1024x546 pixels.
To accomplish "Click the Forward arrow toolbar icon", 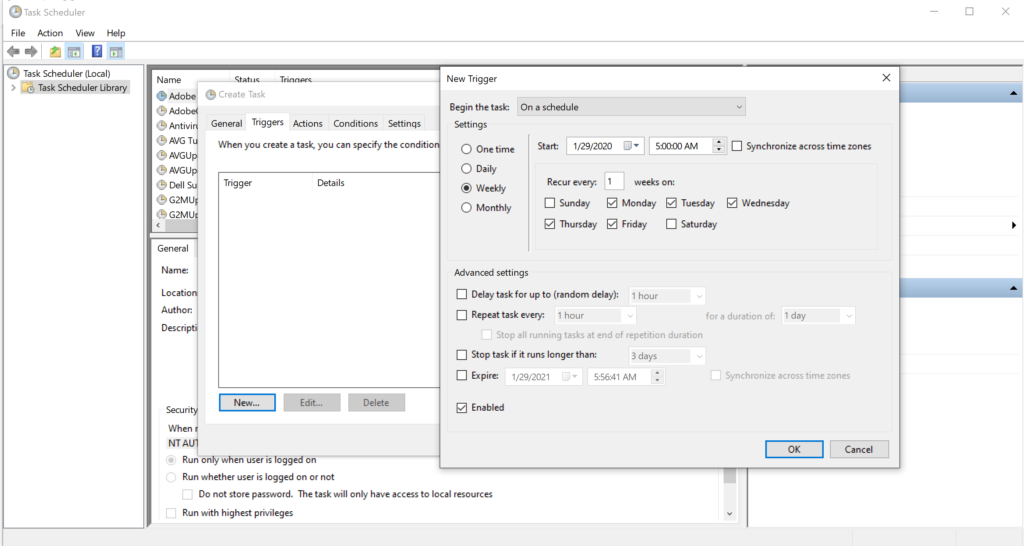I will coord(31,52).
